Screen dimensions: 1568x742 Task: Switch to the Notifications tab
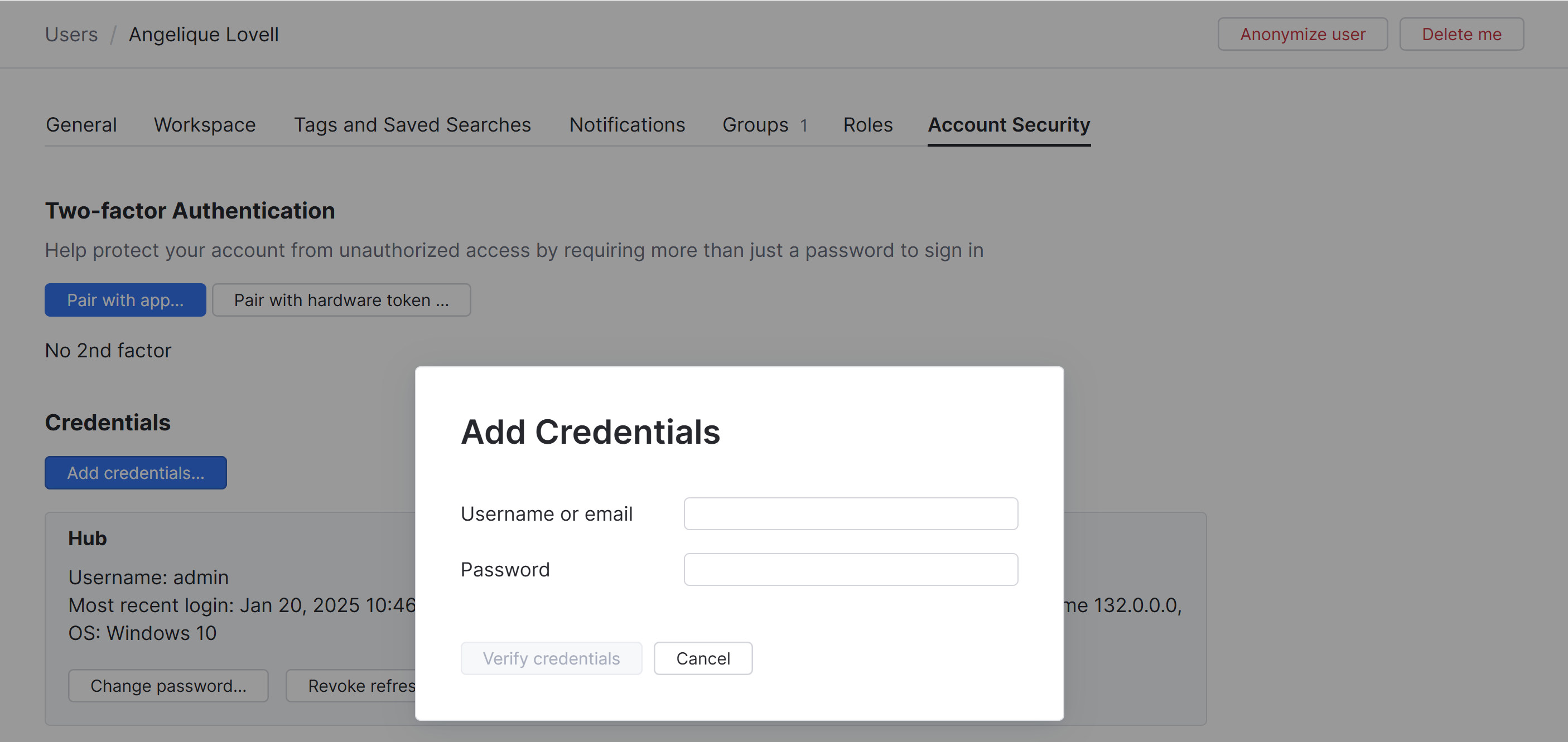[x=627, y=125]
